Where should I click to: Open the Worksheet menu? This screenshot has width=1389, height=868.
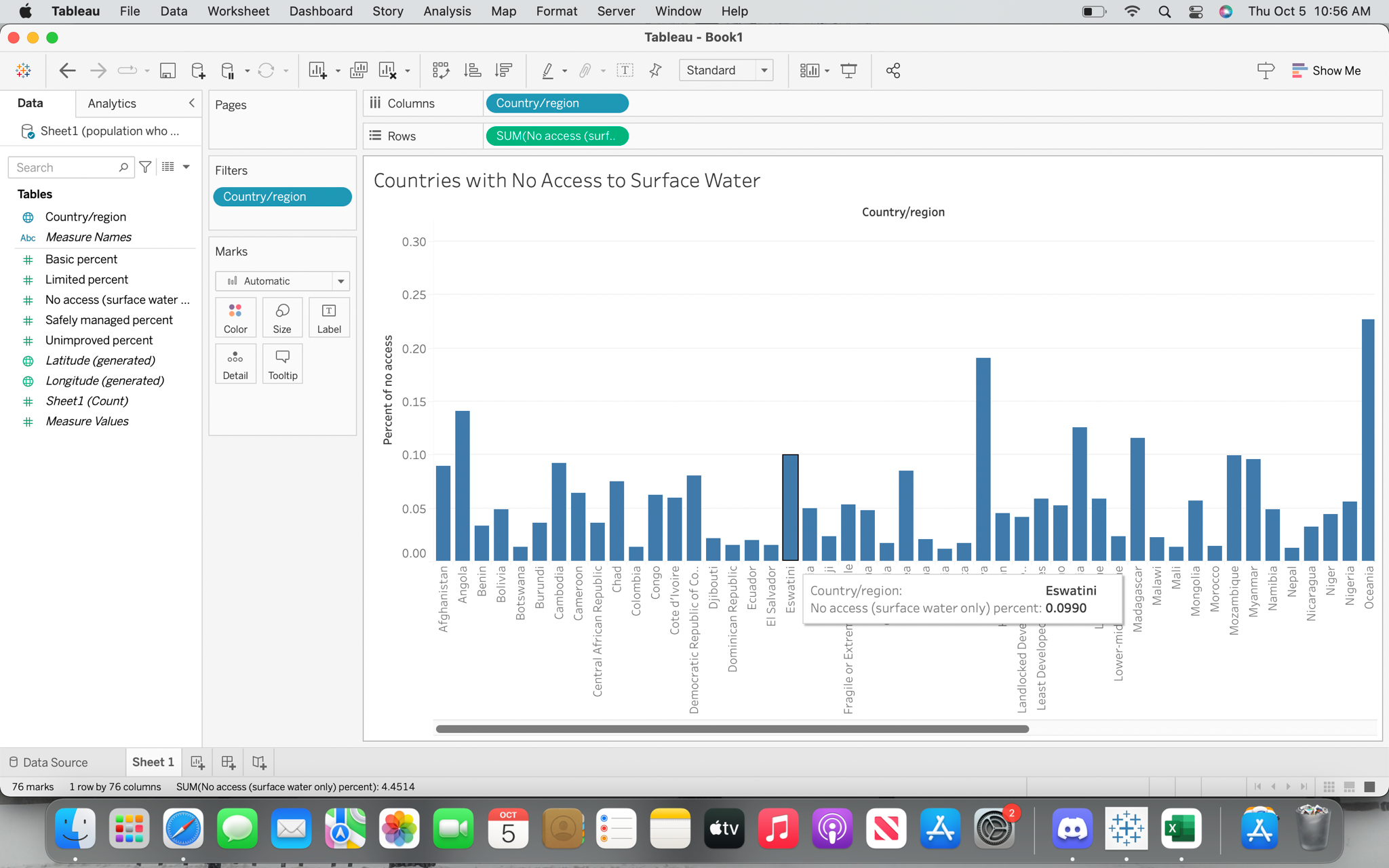click(x=238, y=11)
